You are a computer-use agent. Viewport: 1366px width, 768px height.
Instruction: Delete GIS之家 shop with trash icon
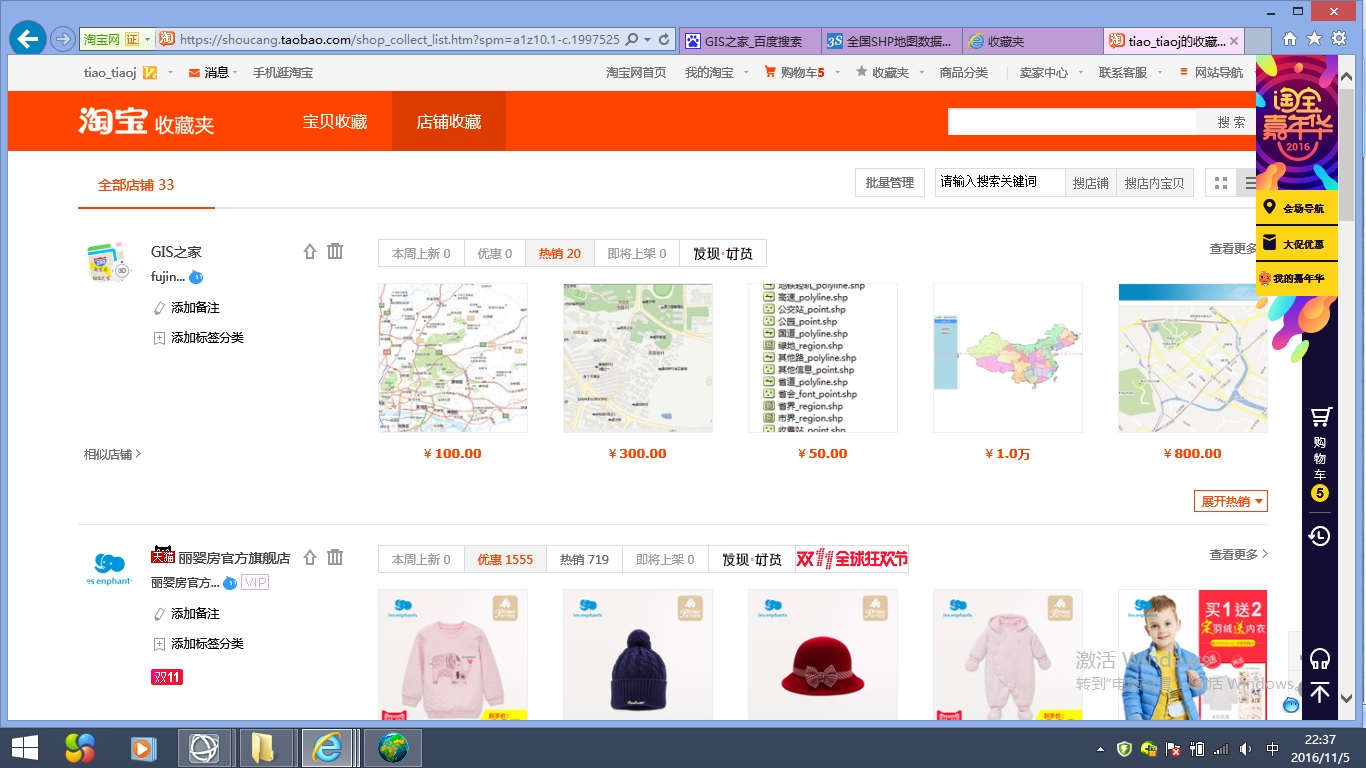tap(335, 252)
